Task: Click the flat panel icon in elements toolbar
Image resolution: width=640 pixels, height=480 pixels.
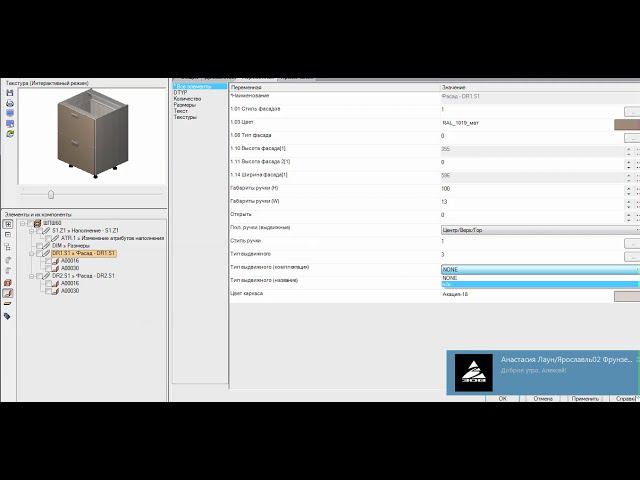Action: tap(7, 304)
